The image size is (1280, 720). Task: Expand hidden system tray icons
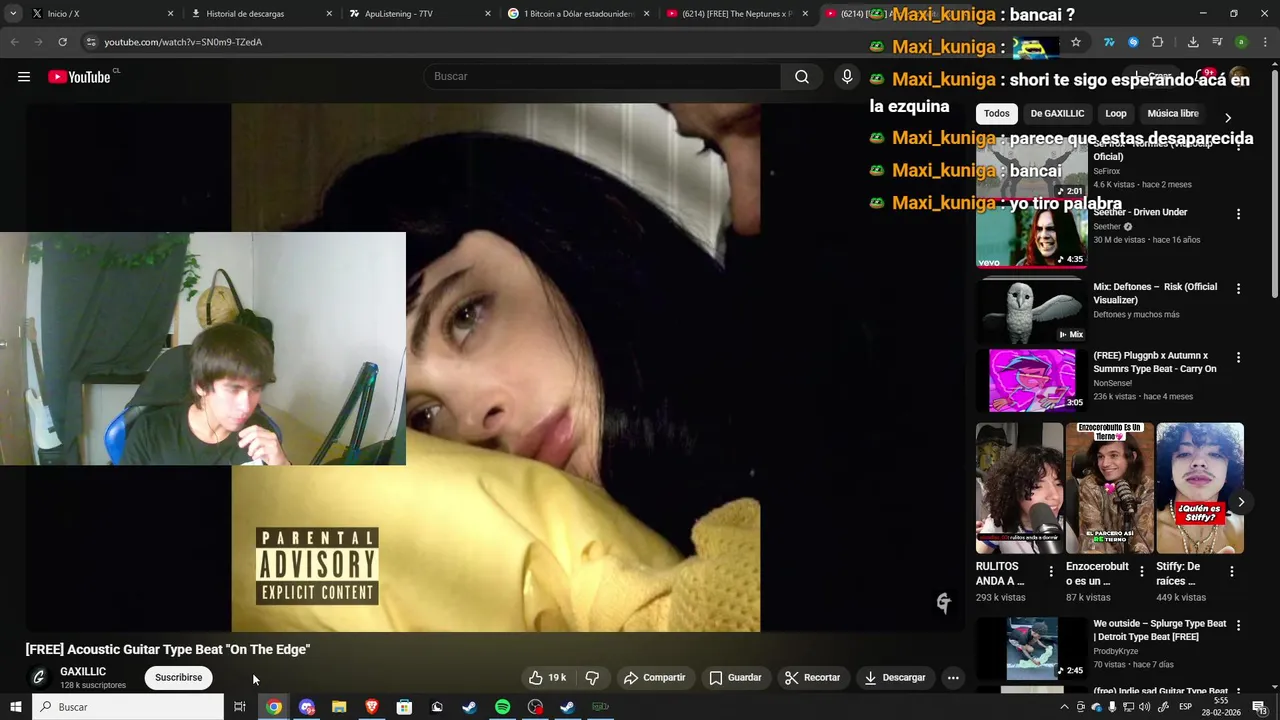coord(1064,707)
